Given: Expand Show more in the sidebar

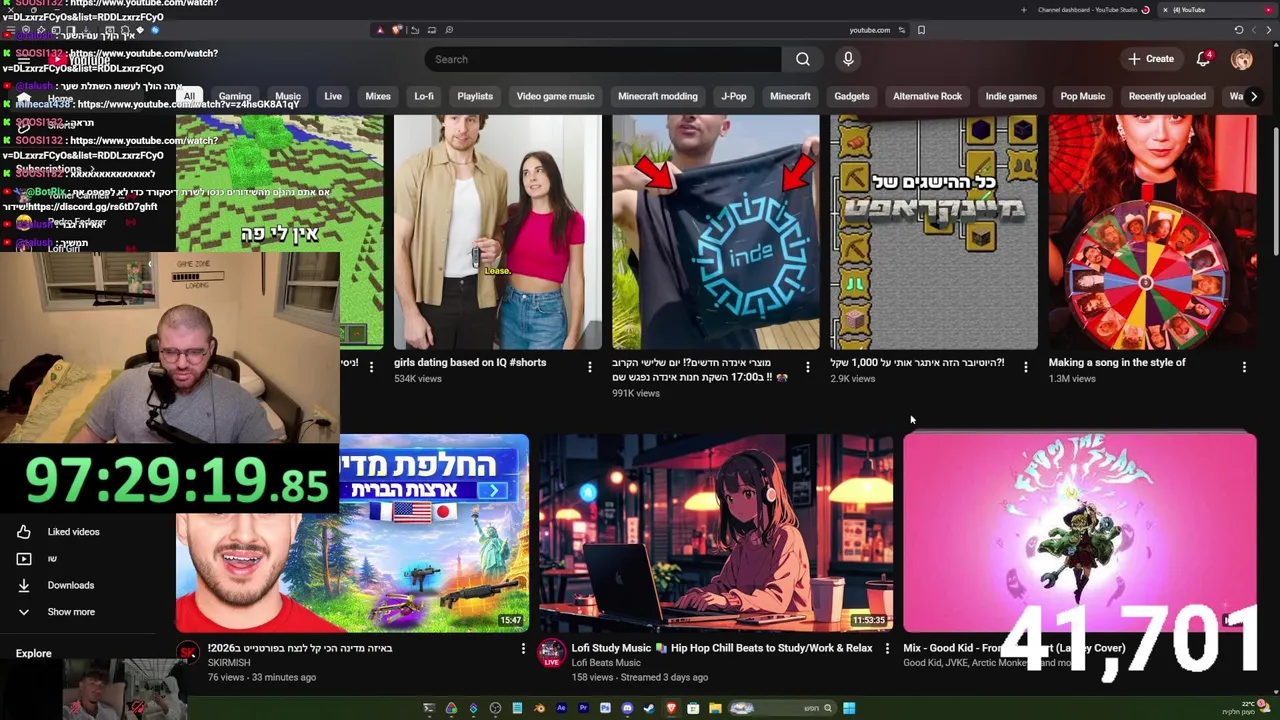Looking at the screenshot, I should point(71,612).
